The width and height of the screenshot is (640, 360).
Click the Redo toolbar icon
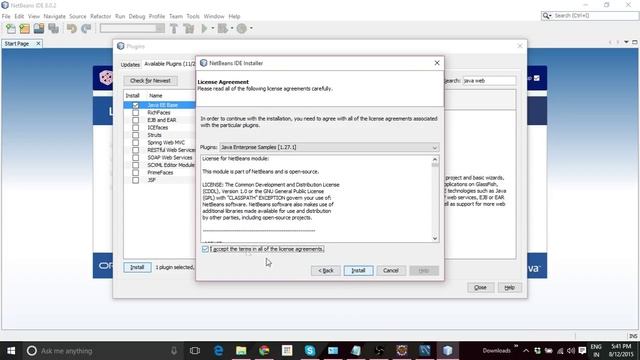tap(86, 29)
